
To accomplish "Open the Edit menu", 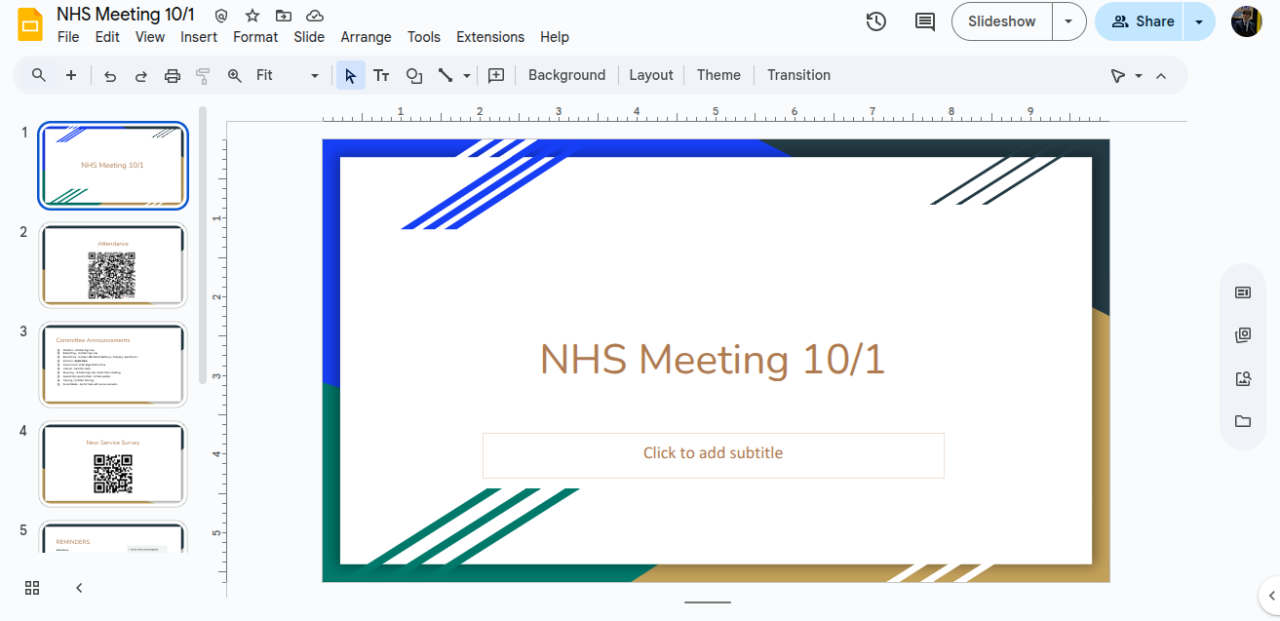I will 107,37.
